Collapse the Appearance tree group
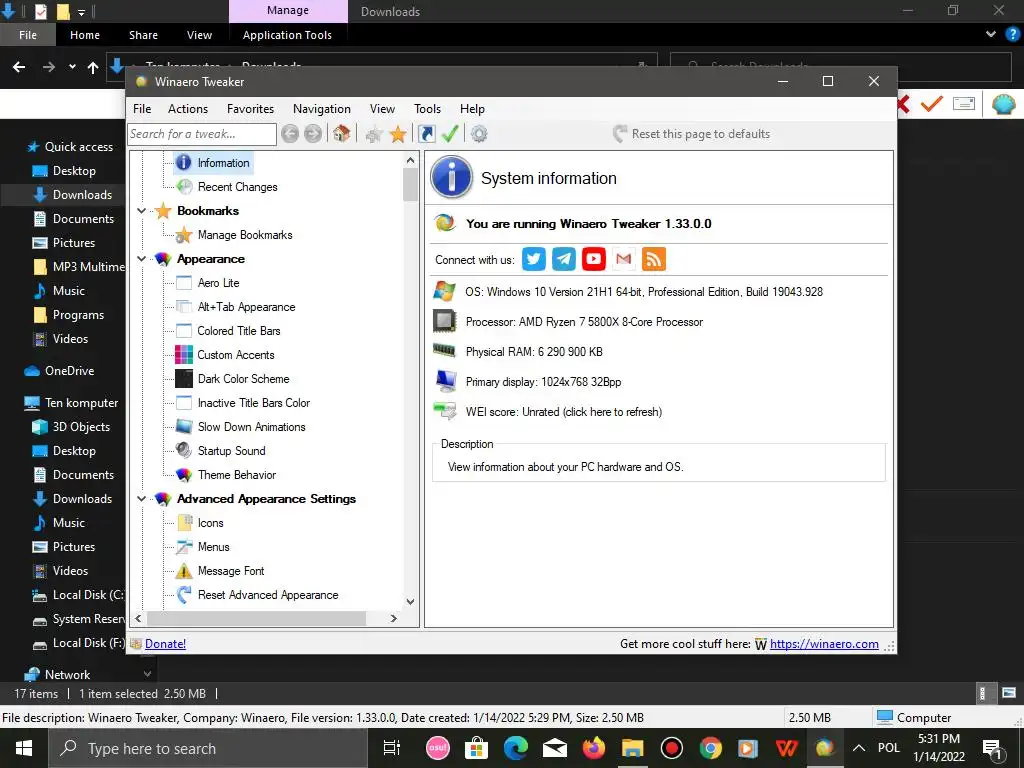The width and height of the screenshot is (1024, 768). [142, 259]
